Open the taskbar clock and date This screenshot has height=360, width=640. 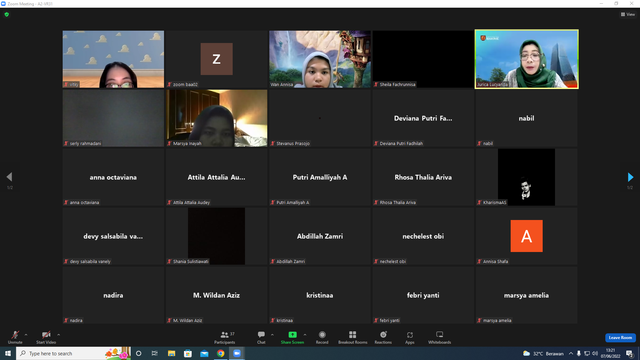coord(610,353)
